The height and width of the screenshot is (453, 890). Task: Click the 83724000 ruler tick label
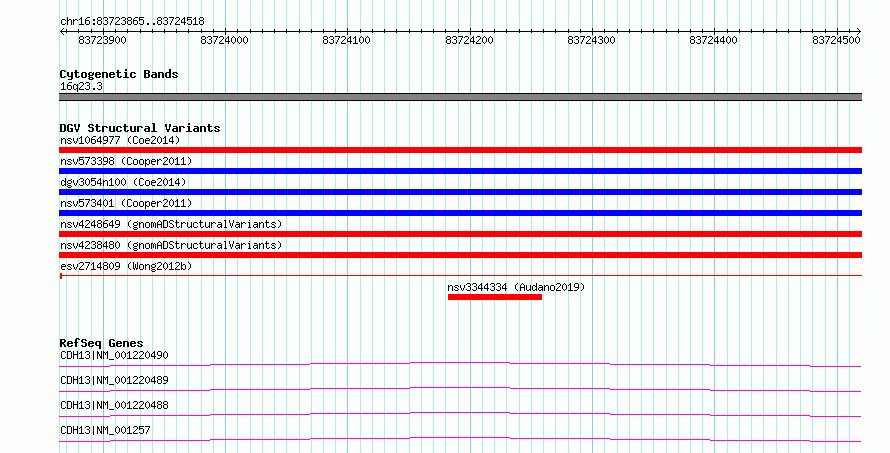225,40
